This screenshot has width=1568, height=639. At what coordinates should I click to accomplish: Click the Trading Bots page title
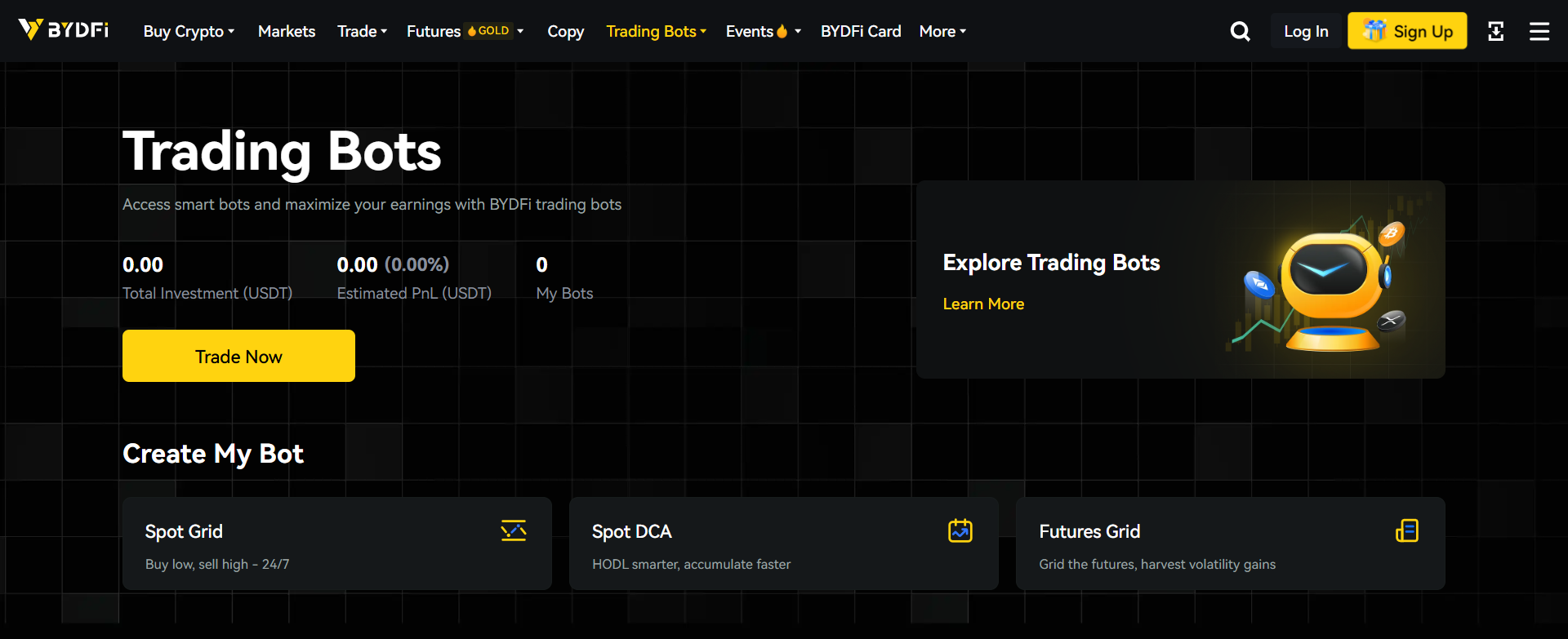[282, 153]
